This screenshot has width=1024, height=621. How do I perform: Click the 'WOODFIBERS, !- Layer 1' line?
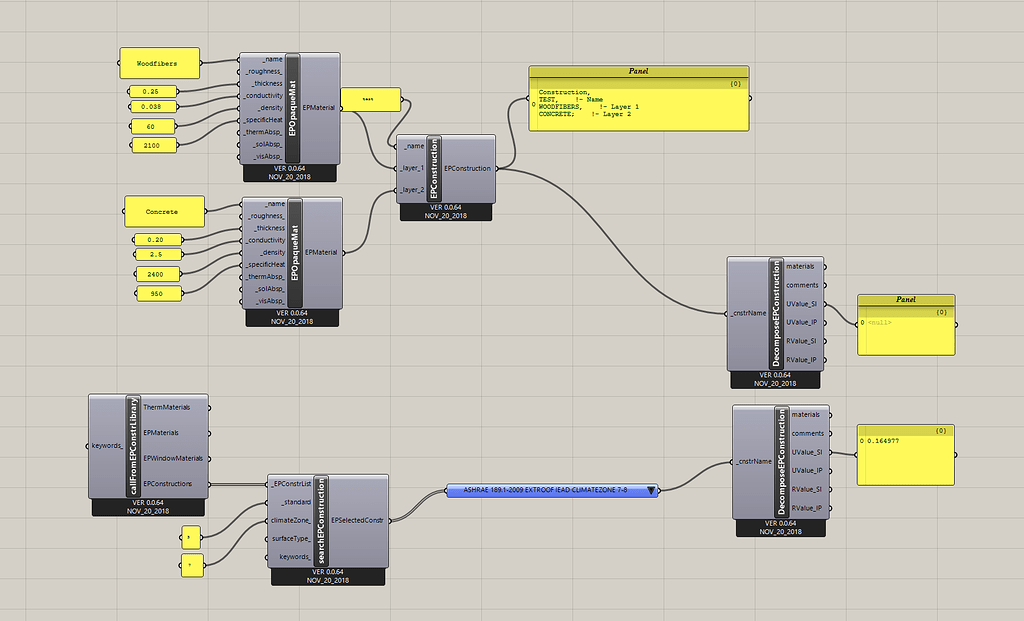tap(588, 107)
